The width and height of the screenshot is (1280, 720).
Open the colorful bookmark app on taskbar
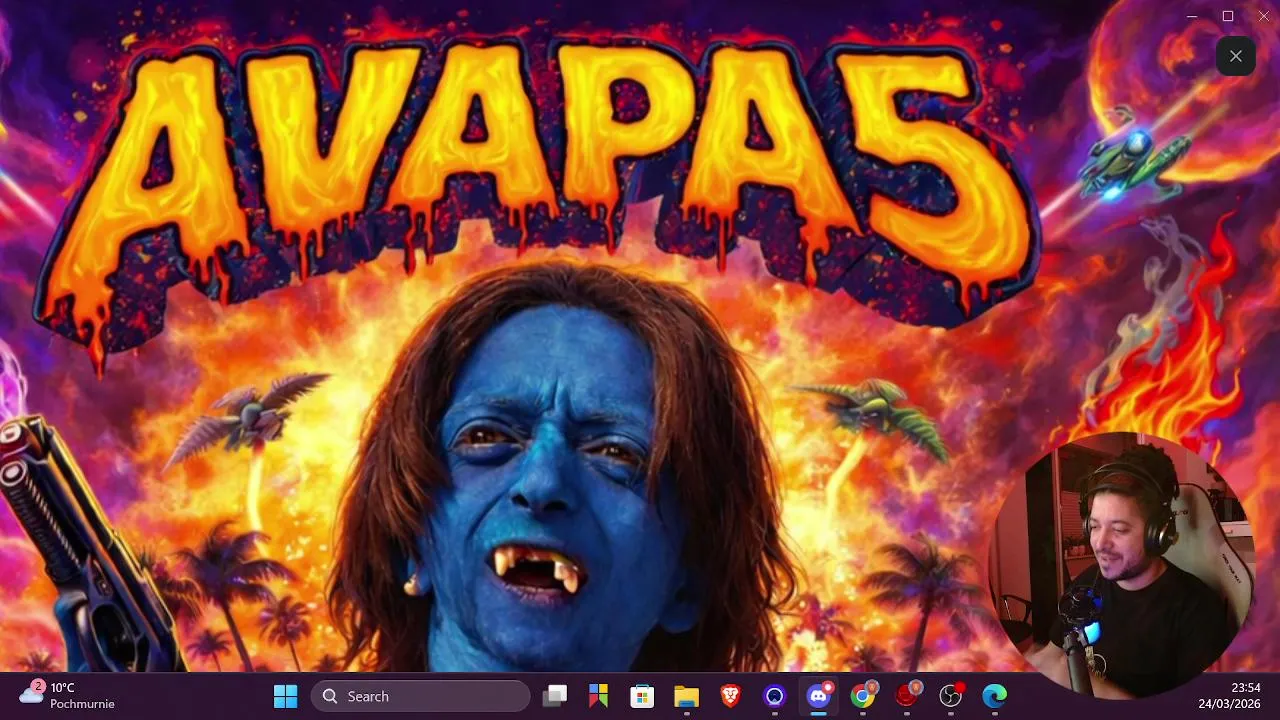click(598, 696)
